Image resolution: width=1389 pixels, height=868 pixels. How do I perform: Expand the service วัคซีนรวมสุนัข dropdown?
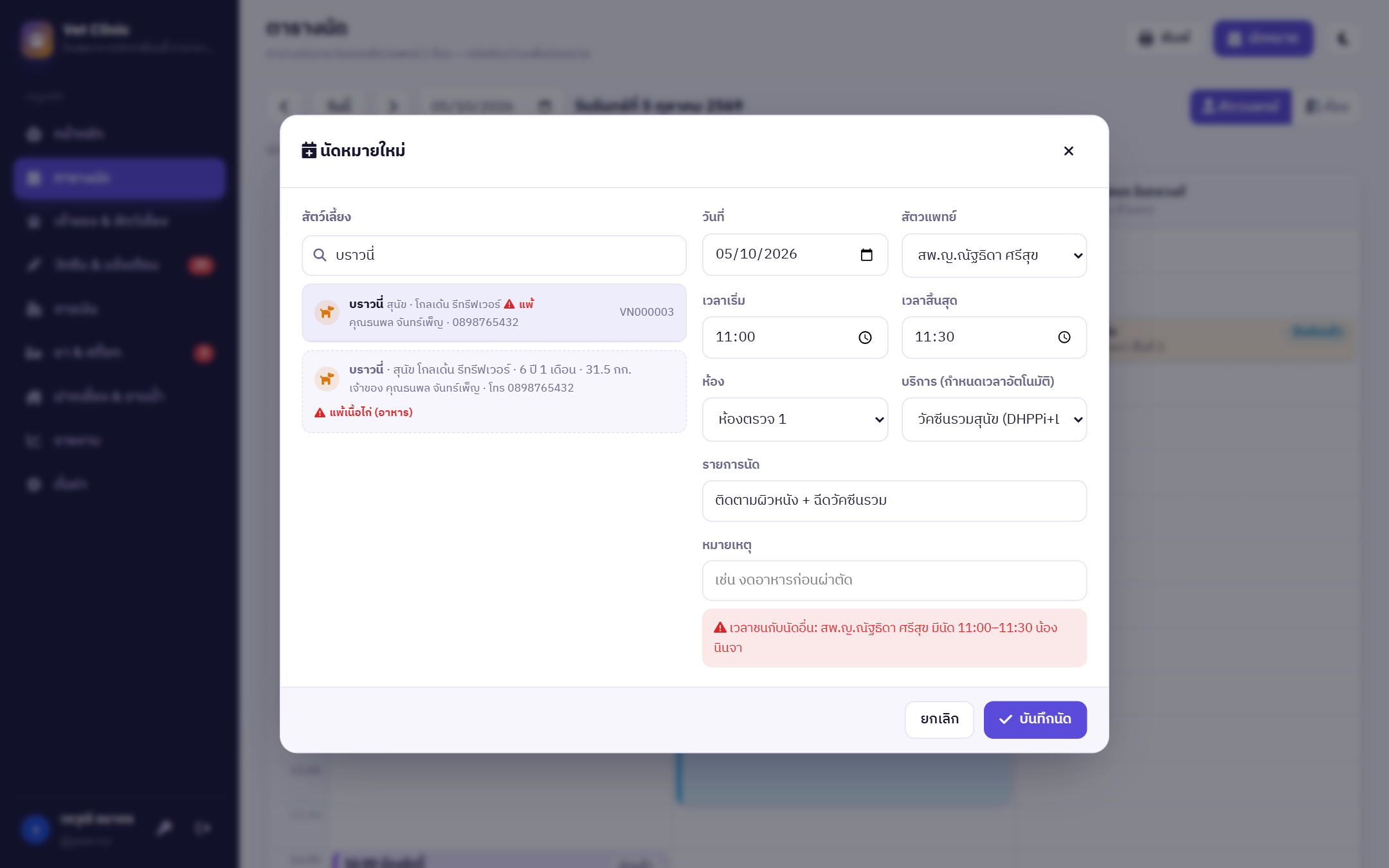pyautogui.click(x=994, y=419)
